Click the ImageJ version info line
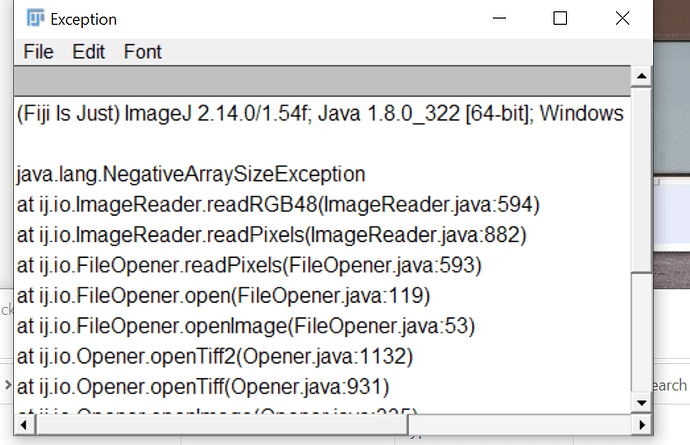This screenshot has width=690, height=445. [x=320, y=114]
